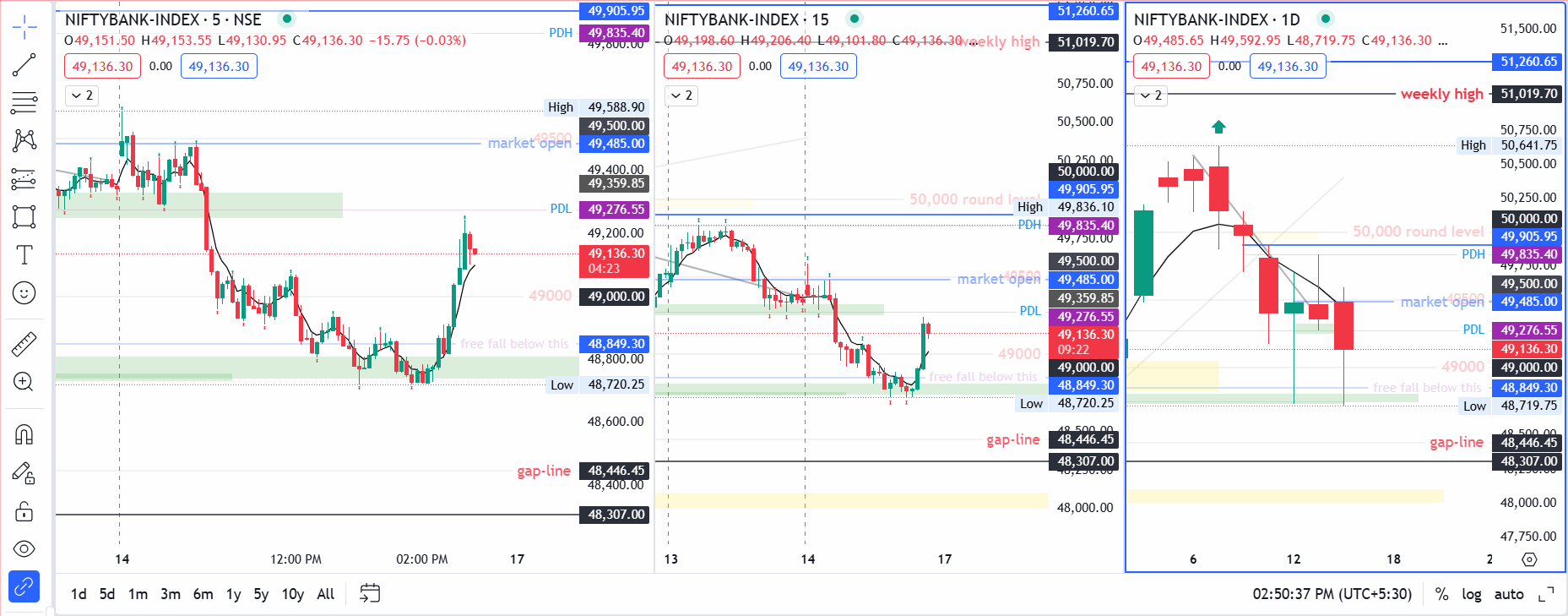Click sell price 49,136.30 on 5-minute chart

tap(102, 66)
